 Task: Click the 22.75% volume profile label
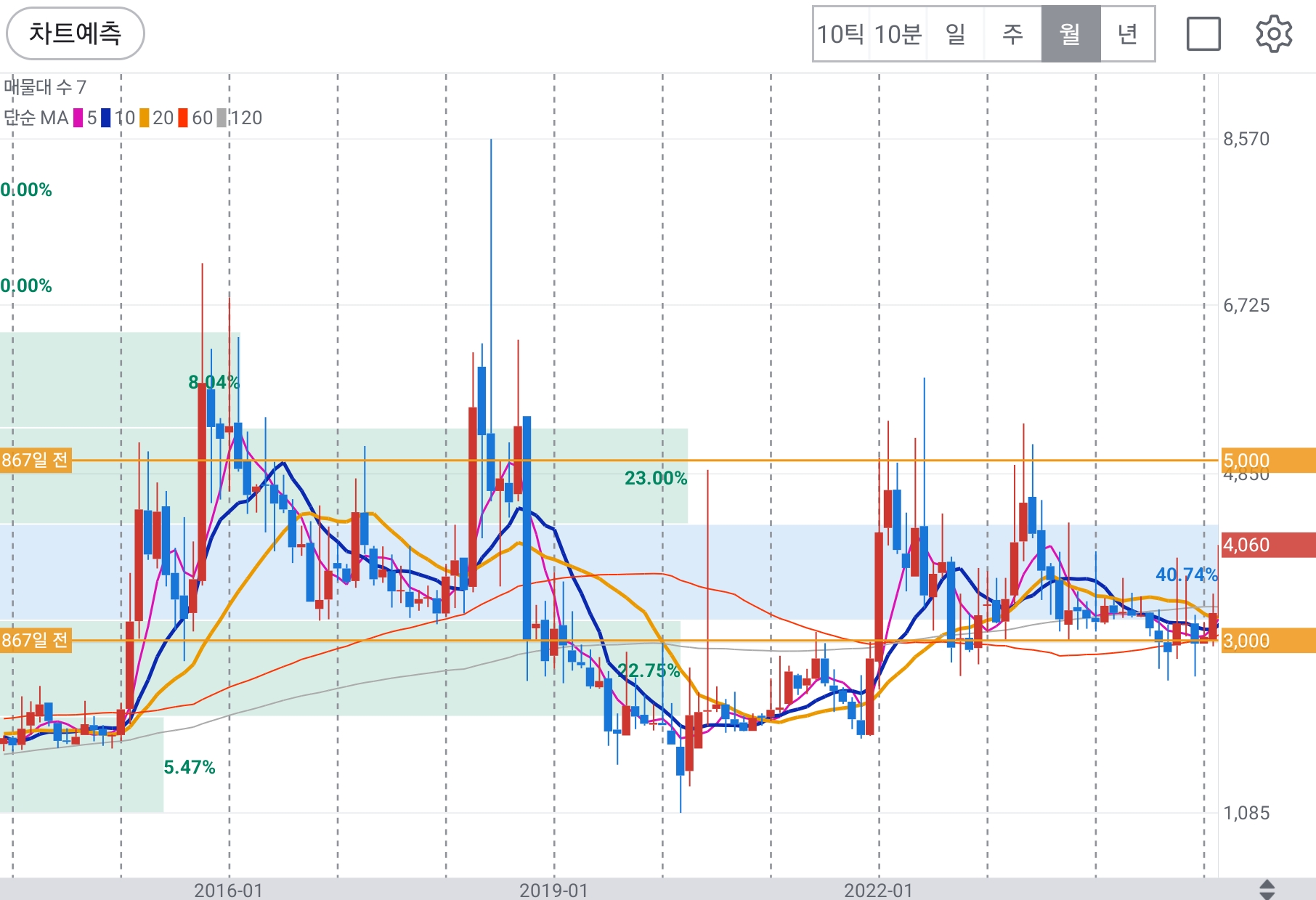pos(649,670)
